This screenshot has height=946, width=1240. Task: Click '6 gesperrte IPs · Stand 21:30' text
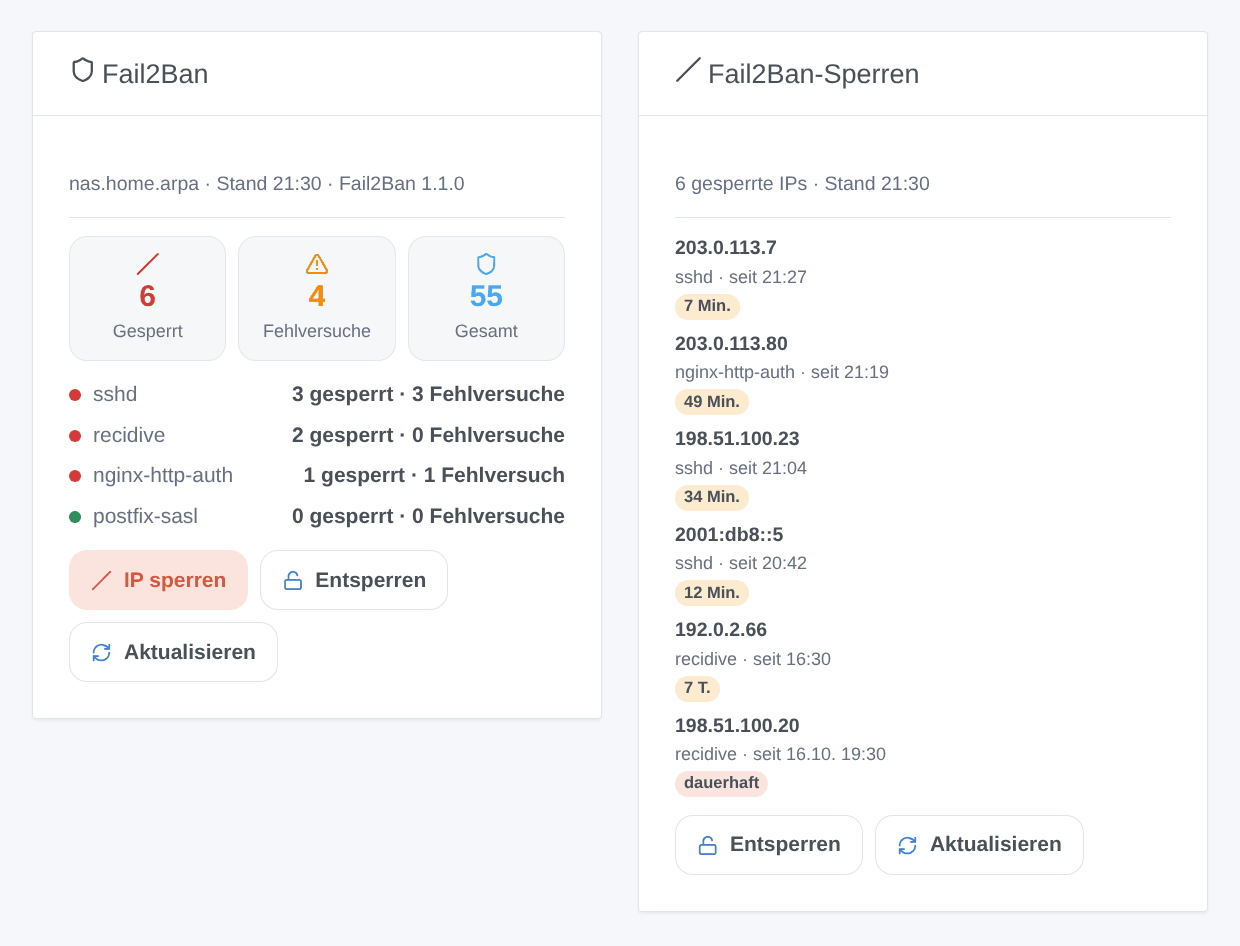tap(802, 184)
